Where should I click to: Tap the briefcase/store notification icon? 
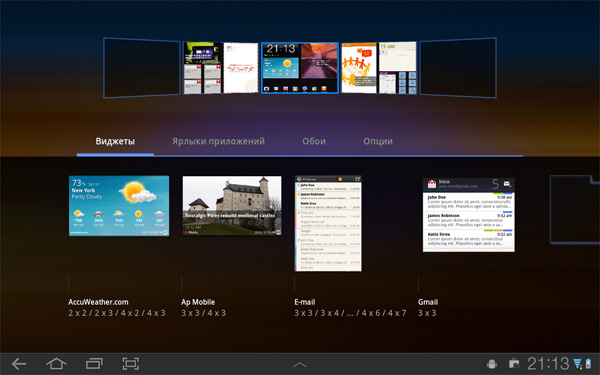[x=514, y=364]
